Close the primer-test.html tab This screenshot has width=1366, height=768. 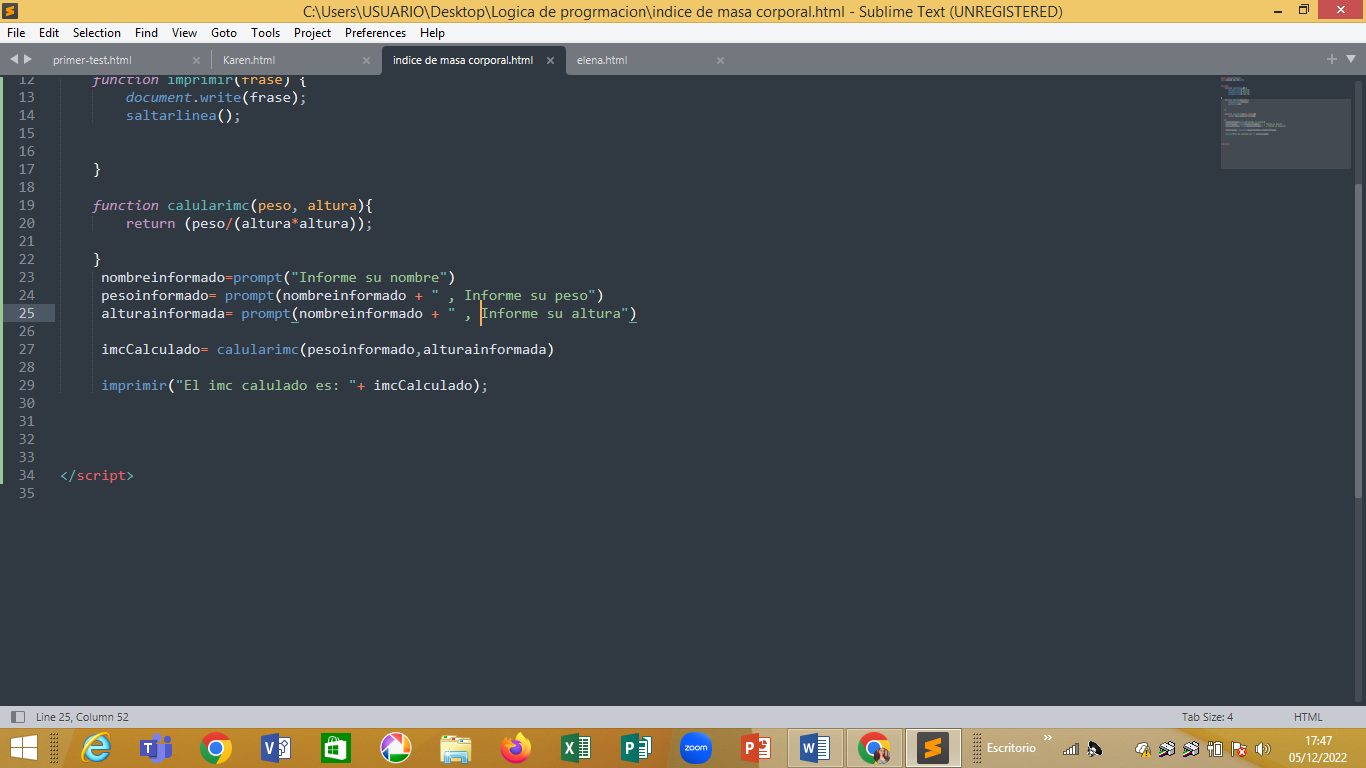pyautogui.click(x=196, y=60)
